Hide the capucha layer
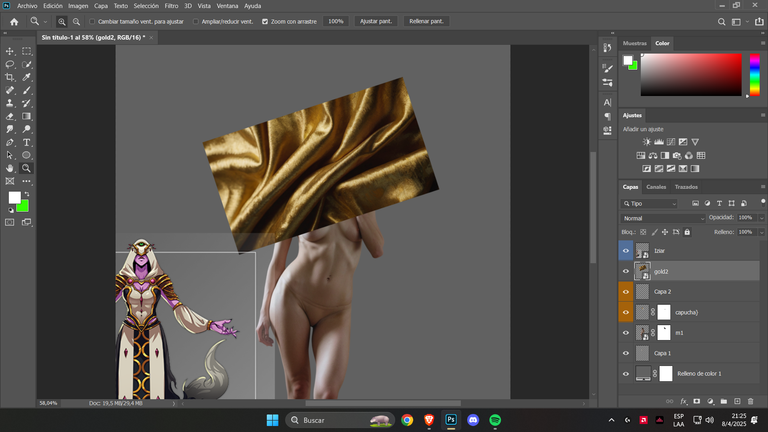 (x=626, y=312)
